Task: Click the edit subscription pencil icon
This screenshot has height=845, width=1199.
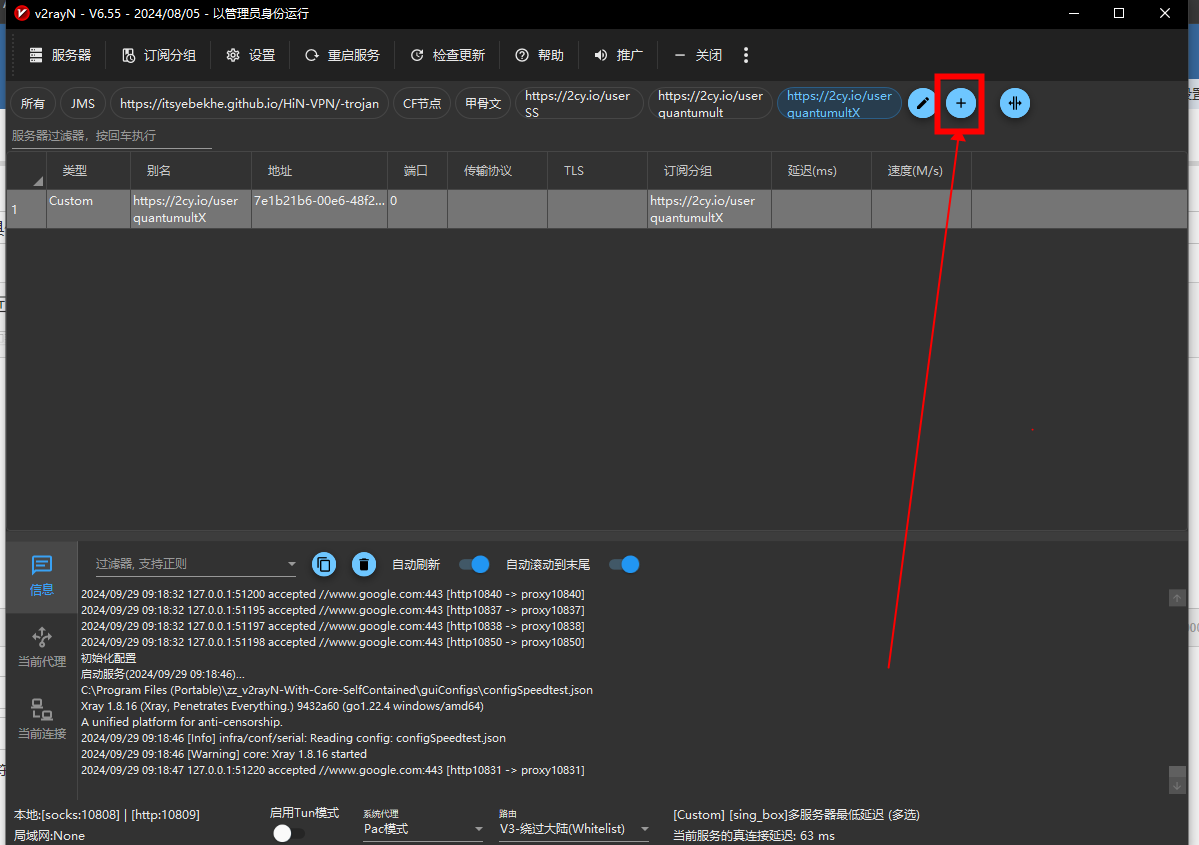Action: 922,103
